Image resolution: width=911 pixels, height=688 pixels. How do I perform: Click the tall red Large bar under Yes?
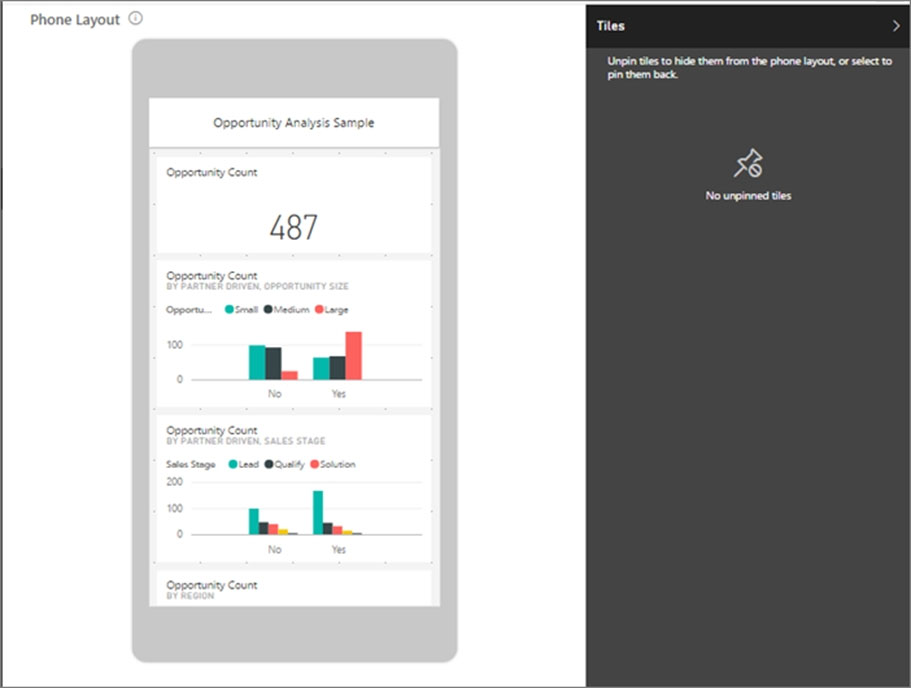click(x=353, y=356)
